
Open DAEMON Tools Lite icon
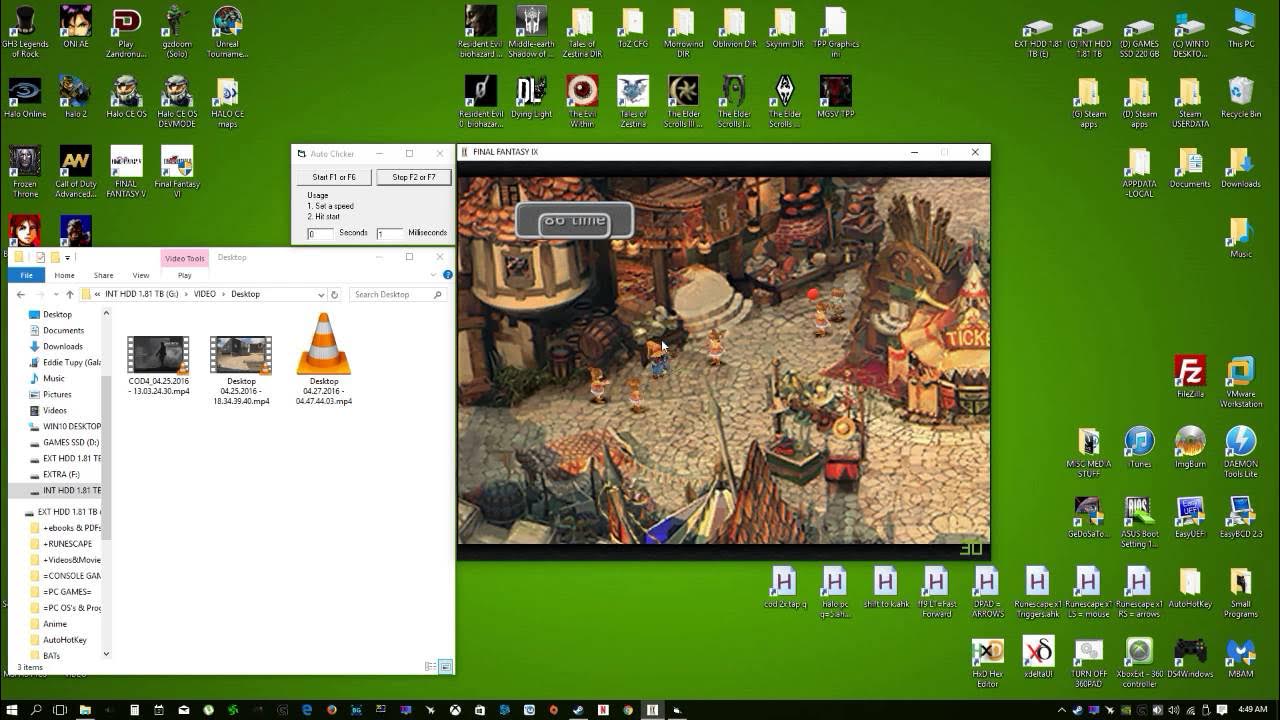(x=1241, y=452)
